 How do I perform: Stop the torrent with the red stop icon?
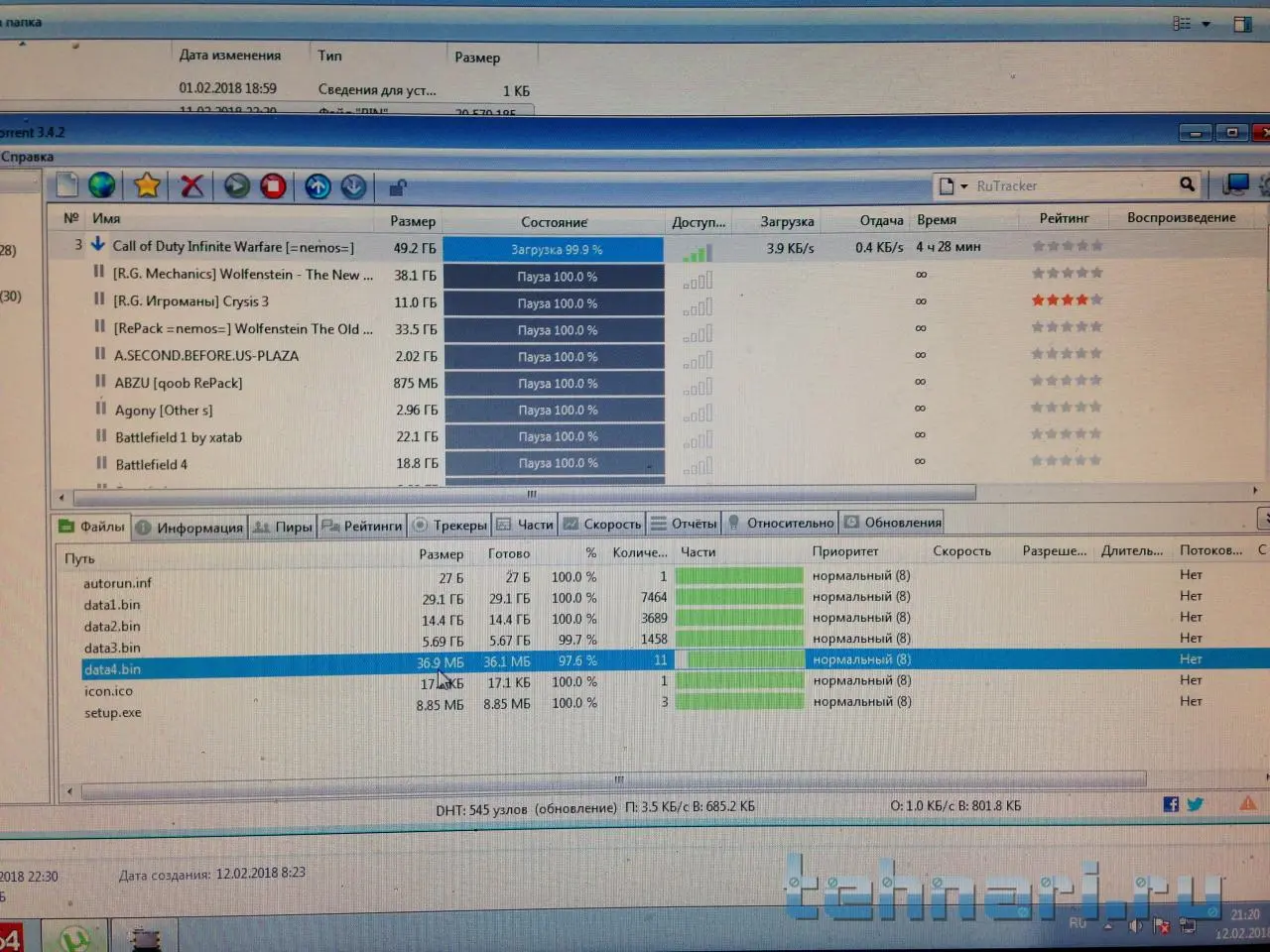(273, 185)
